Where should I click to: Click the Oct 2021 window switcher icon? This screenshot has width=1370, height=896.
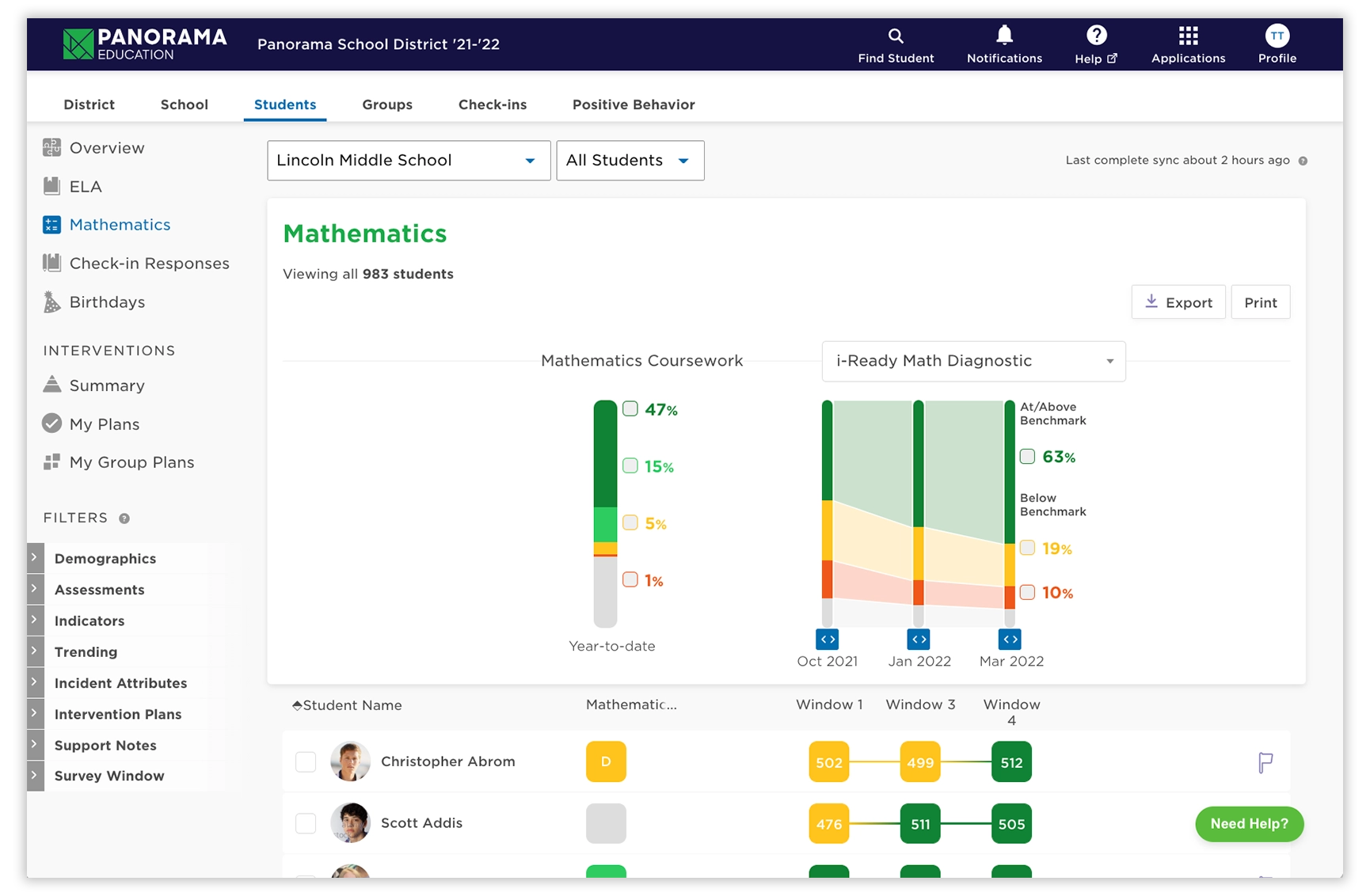(x=827, y=639)
